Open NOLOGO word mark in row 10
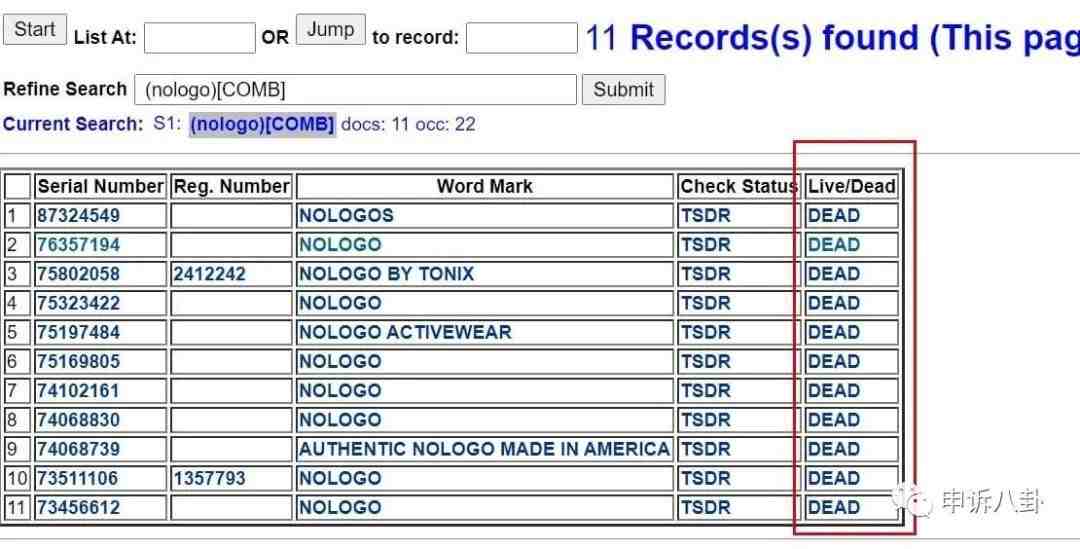Screen dimensions: 1080x549 coord(340,479)
